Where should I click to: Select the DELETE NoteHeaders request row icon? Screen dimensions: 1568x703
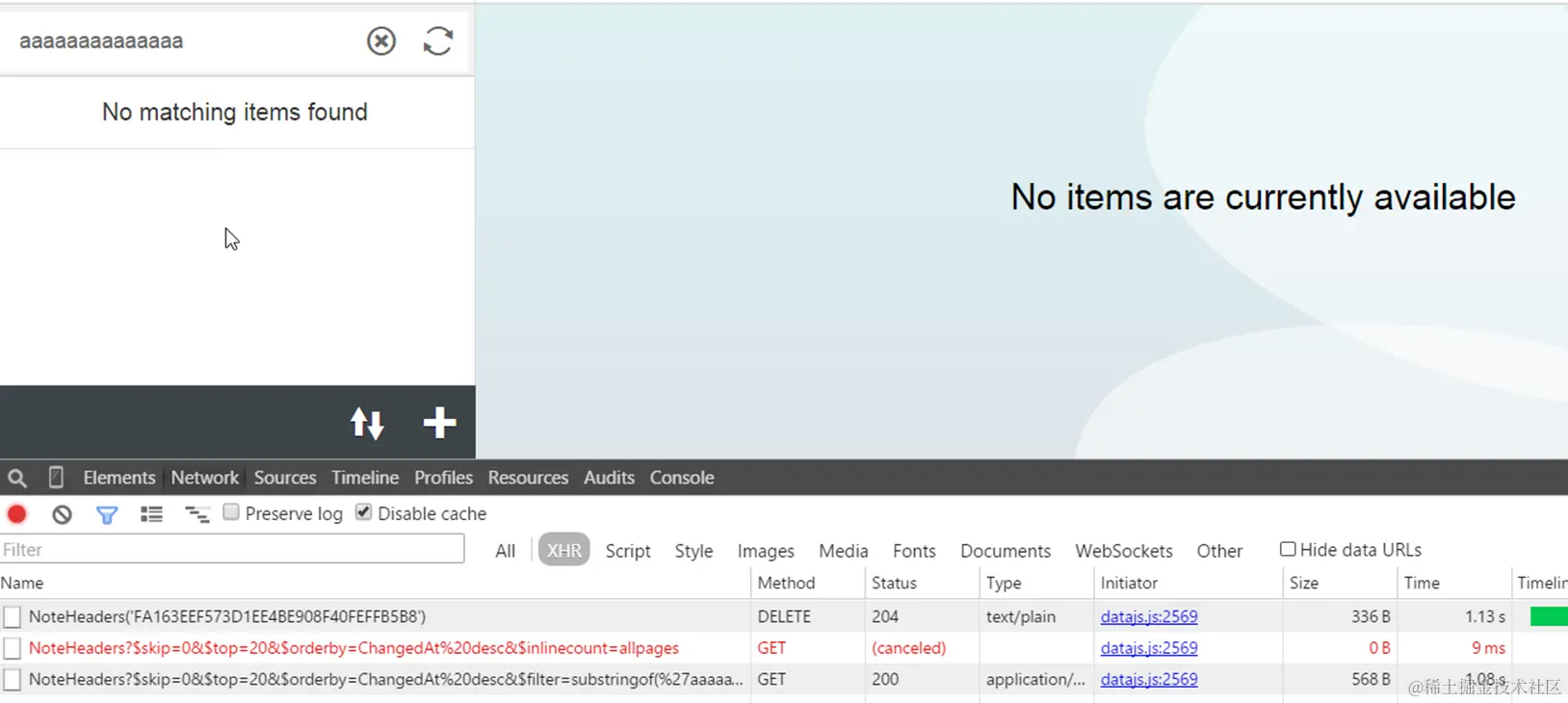click(x=12, y=617)
